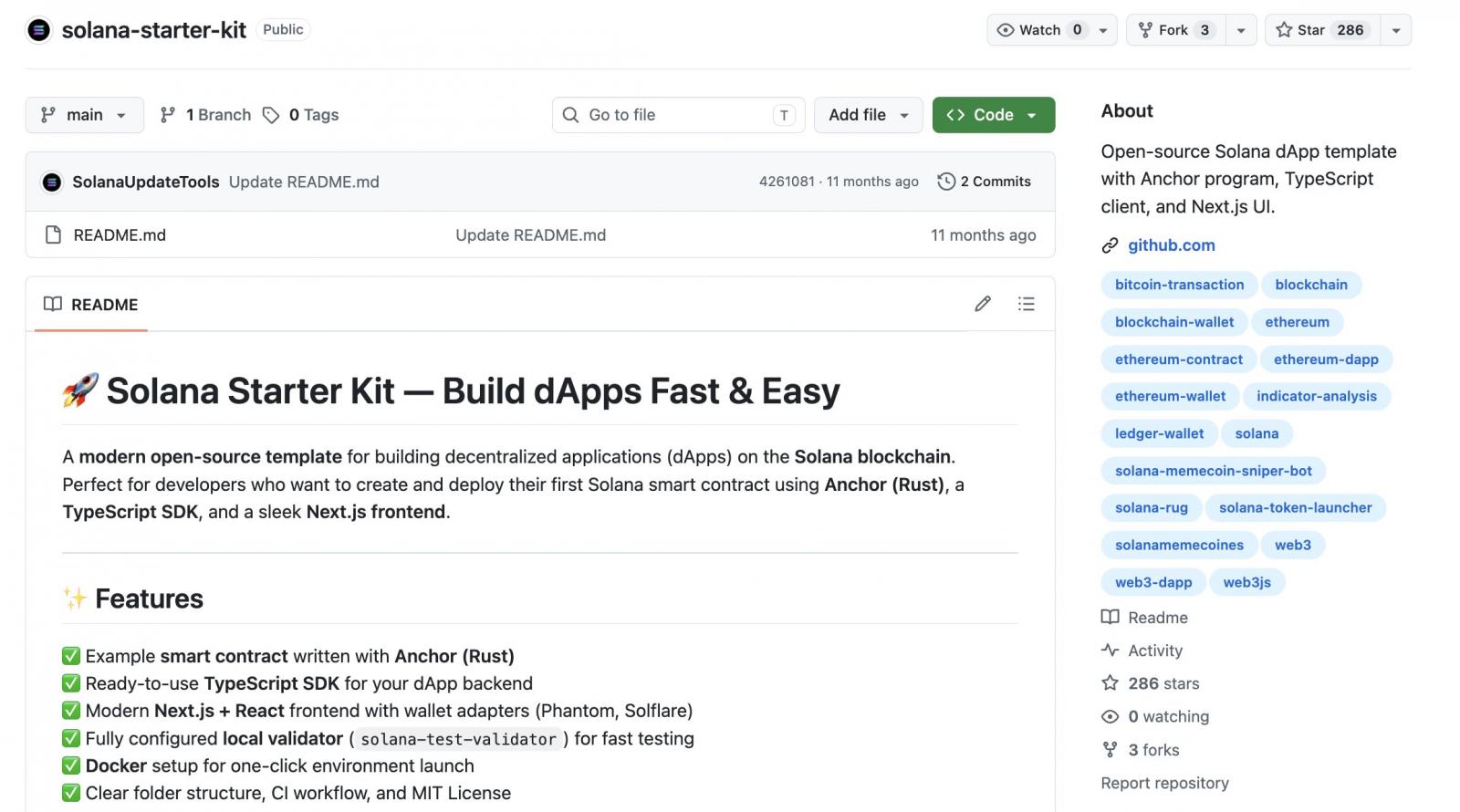This screenshot has height=812, width=1460.
Task: Expand the Fork options arrow
Action: point(1241,30)
